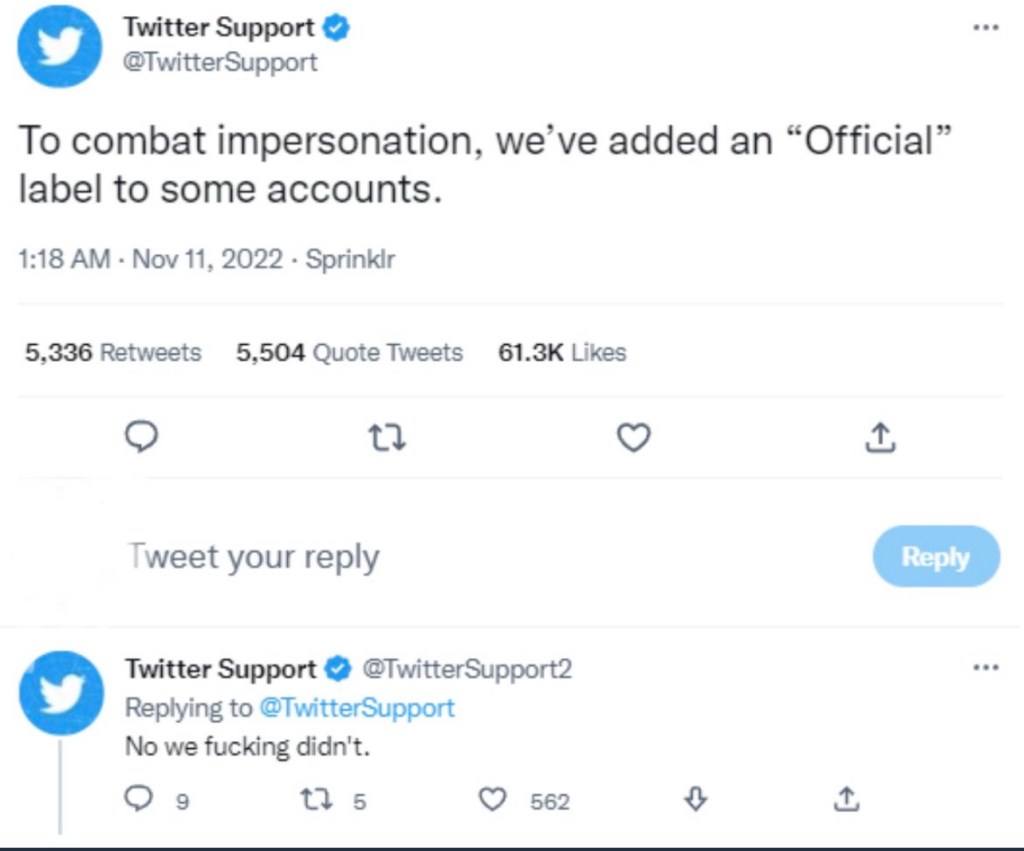Image resolution: width=1024 pixels, height=851 pixels.
Task: Open the more options menu on reply tweet
Action: [x=986, y=667]
